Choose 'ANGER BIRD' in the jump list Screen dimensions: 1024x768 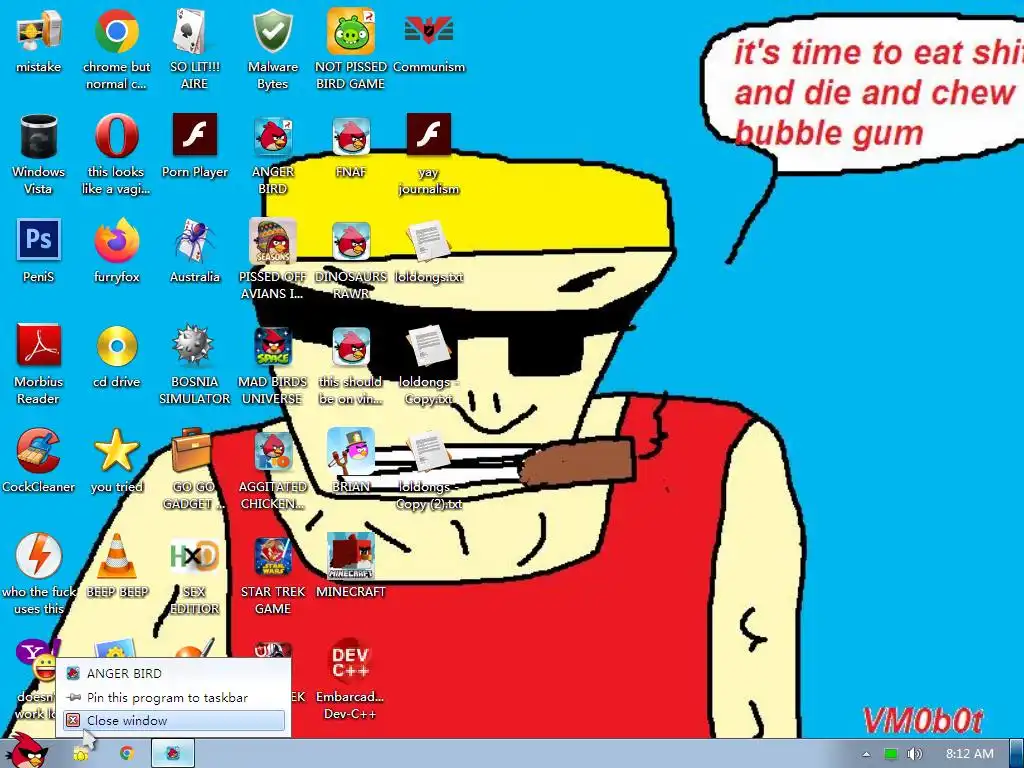coord(173,673)
